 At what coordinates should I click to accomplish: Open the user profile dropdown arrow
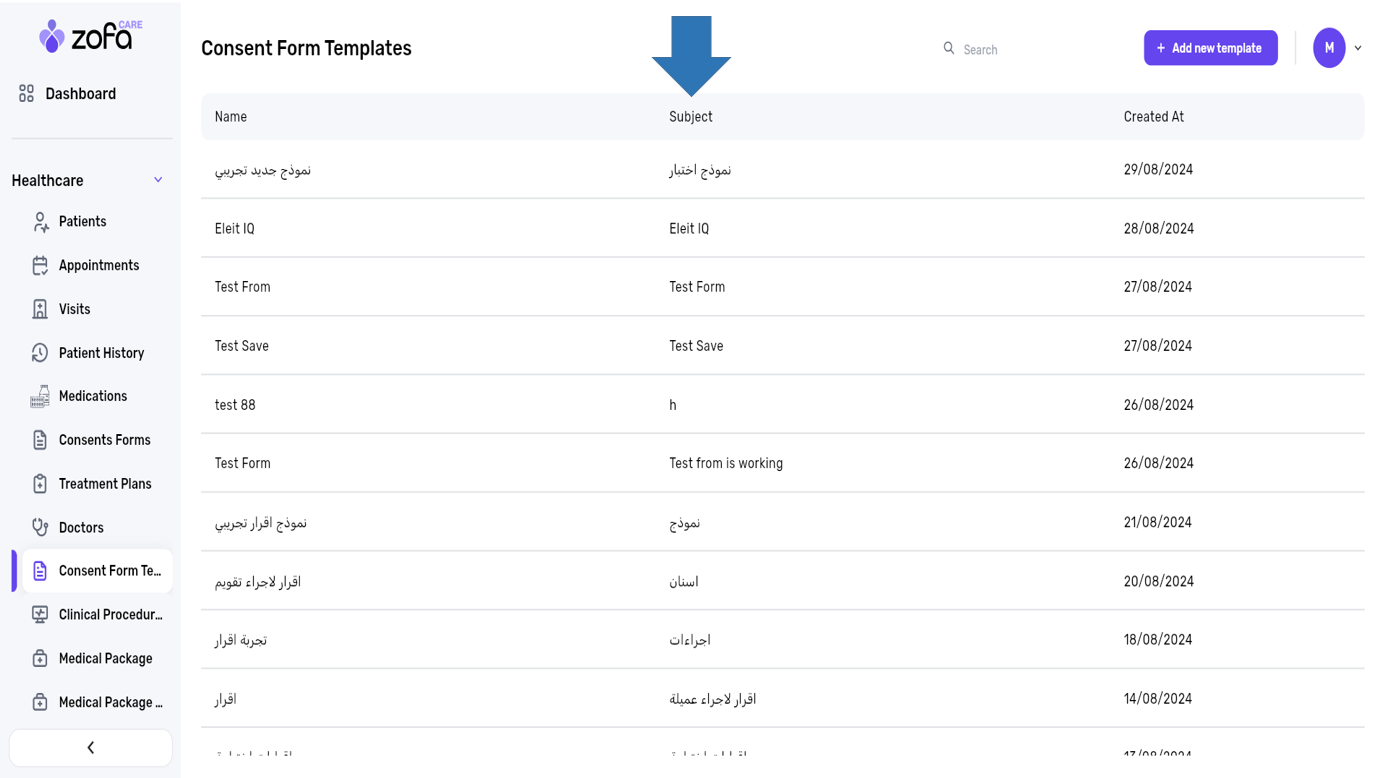click(x=1358, y=48)
